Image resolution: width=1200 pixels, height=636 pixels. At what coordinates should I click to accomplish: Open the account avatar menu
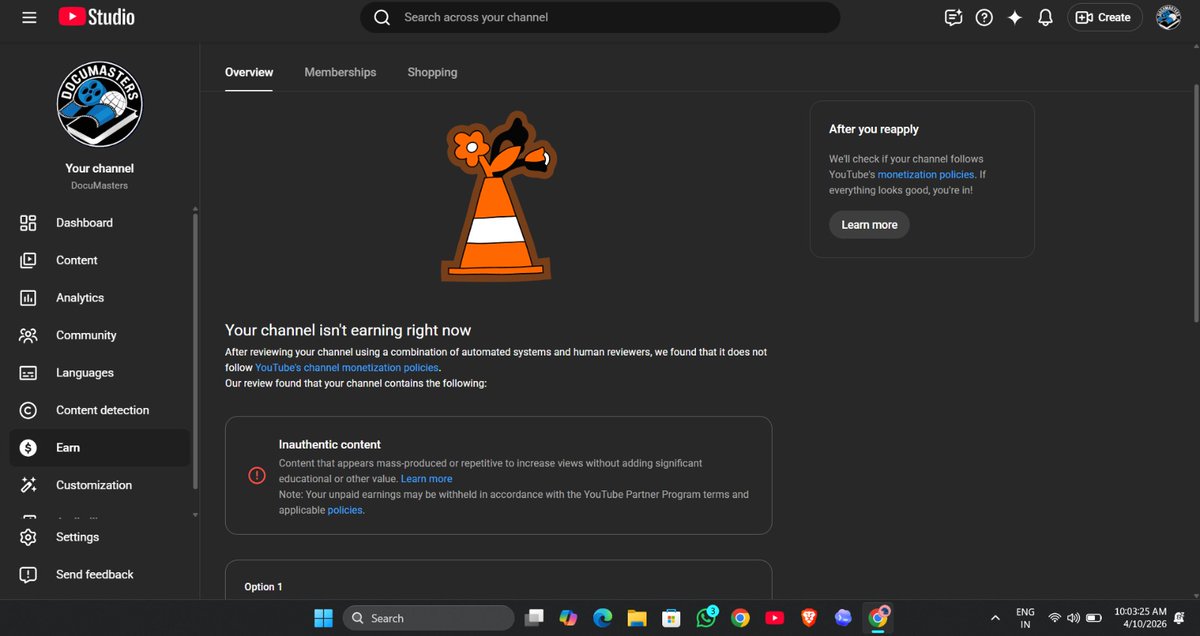(x=1168, y=17)
